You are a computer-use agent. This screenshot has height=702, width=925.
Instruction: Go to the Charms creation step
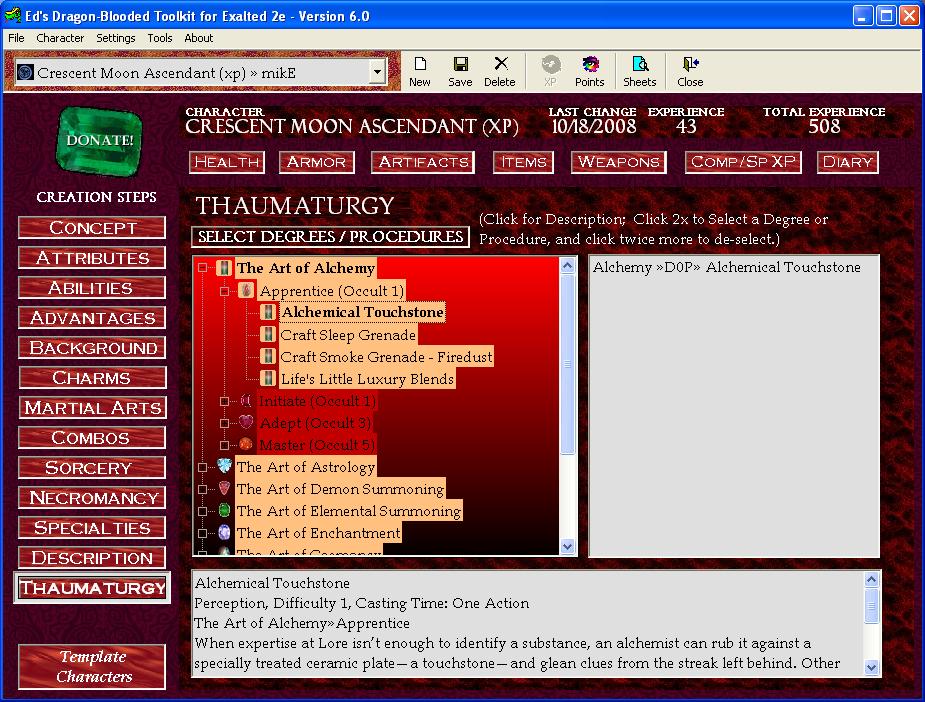[92, 378]
